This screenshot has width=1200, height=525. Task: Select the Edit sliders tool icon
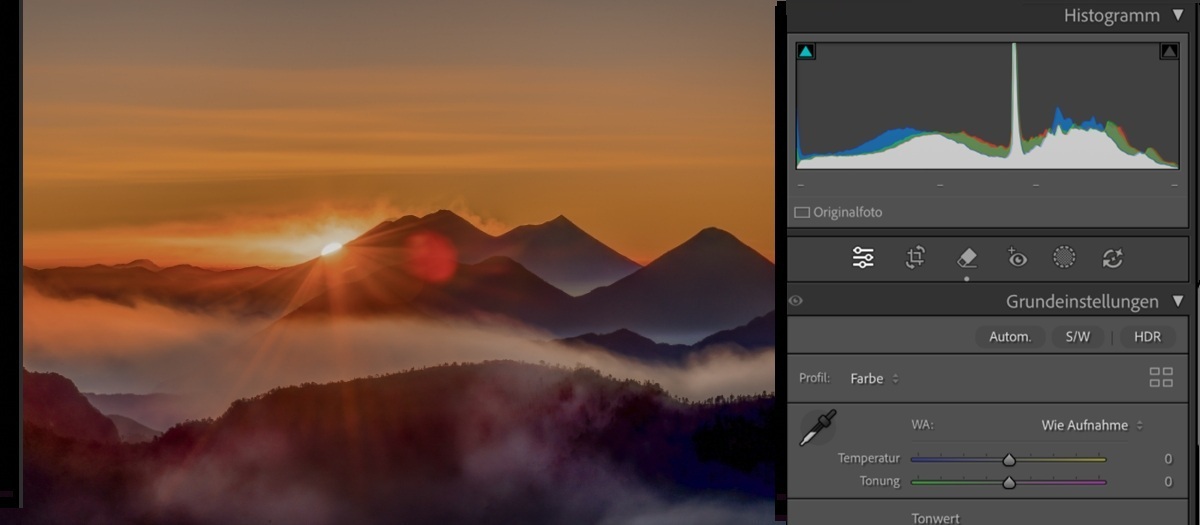tap(863, 258)
